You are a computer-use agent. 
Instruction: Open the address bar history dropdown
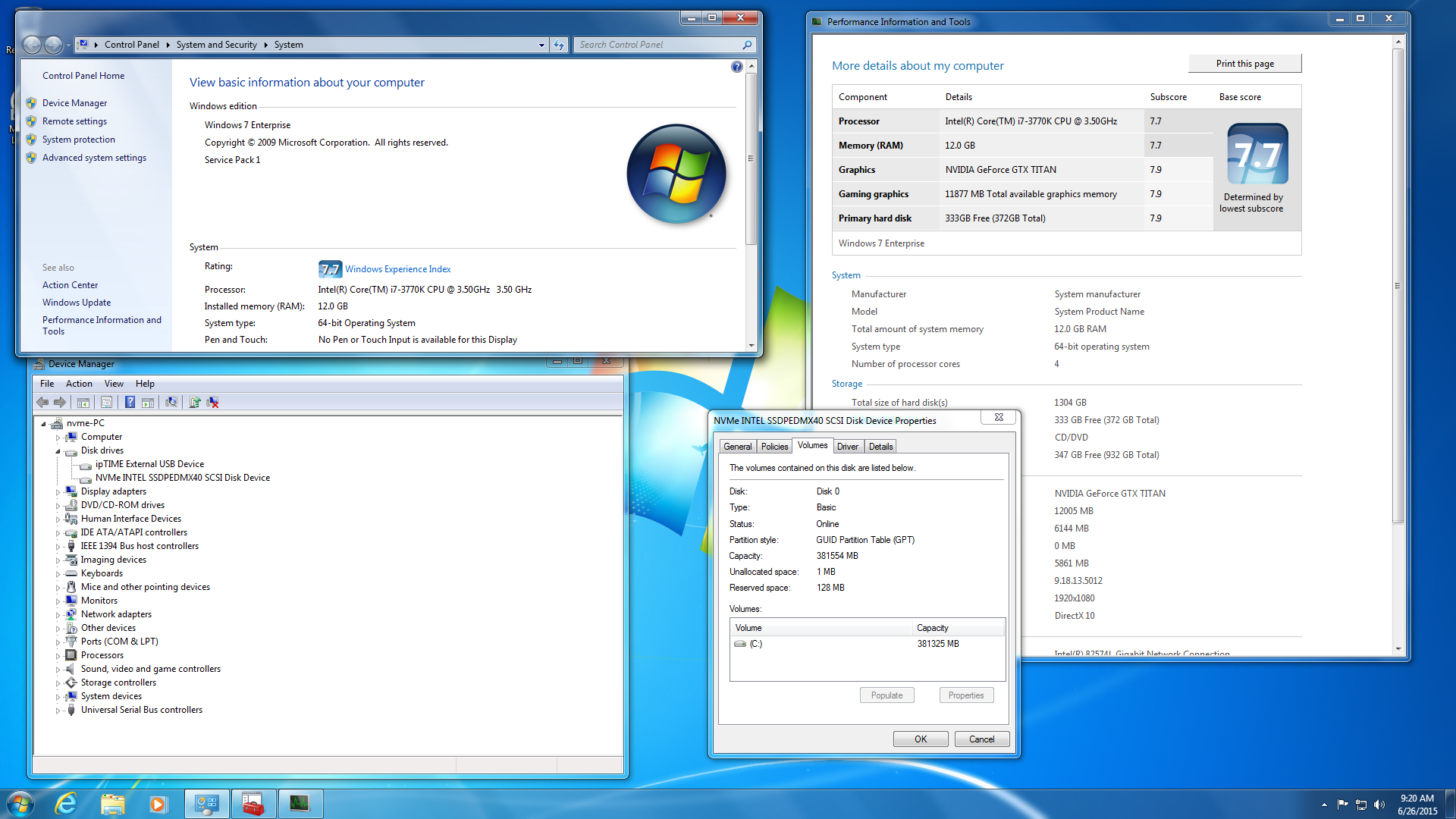pos(541,45)
